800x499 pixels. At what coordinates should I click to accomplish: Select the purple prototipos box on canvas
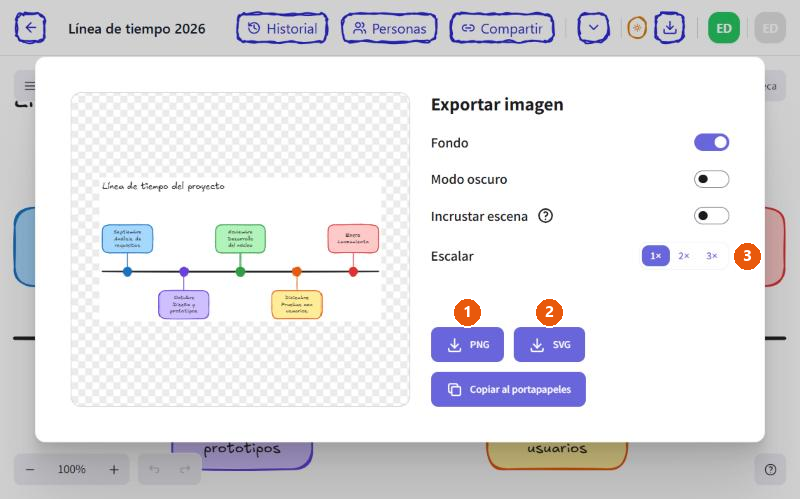click(x=242, y=454)
